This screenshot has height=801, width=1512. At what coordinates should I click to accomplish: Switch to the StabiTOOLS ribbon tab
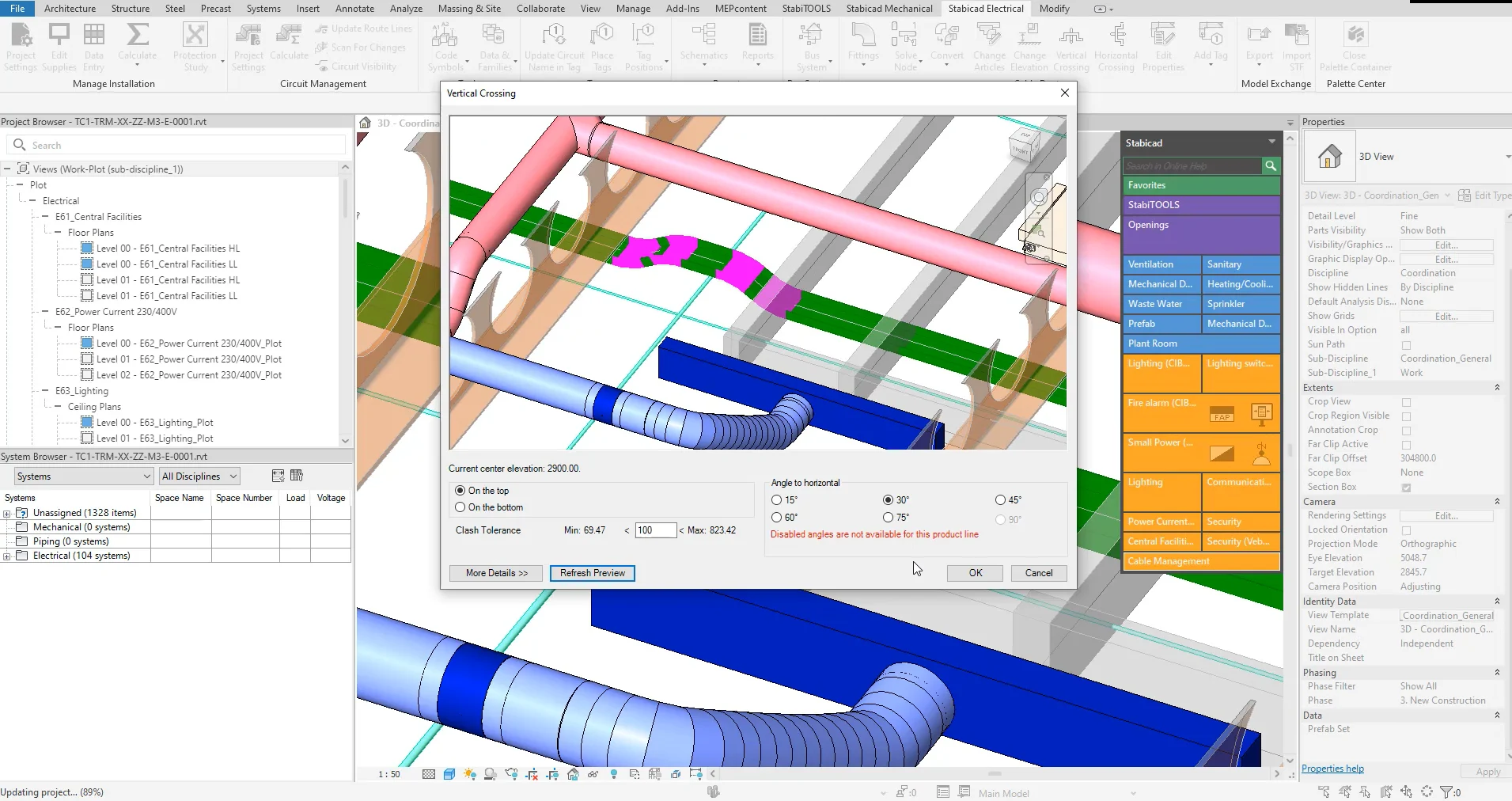click(x=806, y=9)
